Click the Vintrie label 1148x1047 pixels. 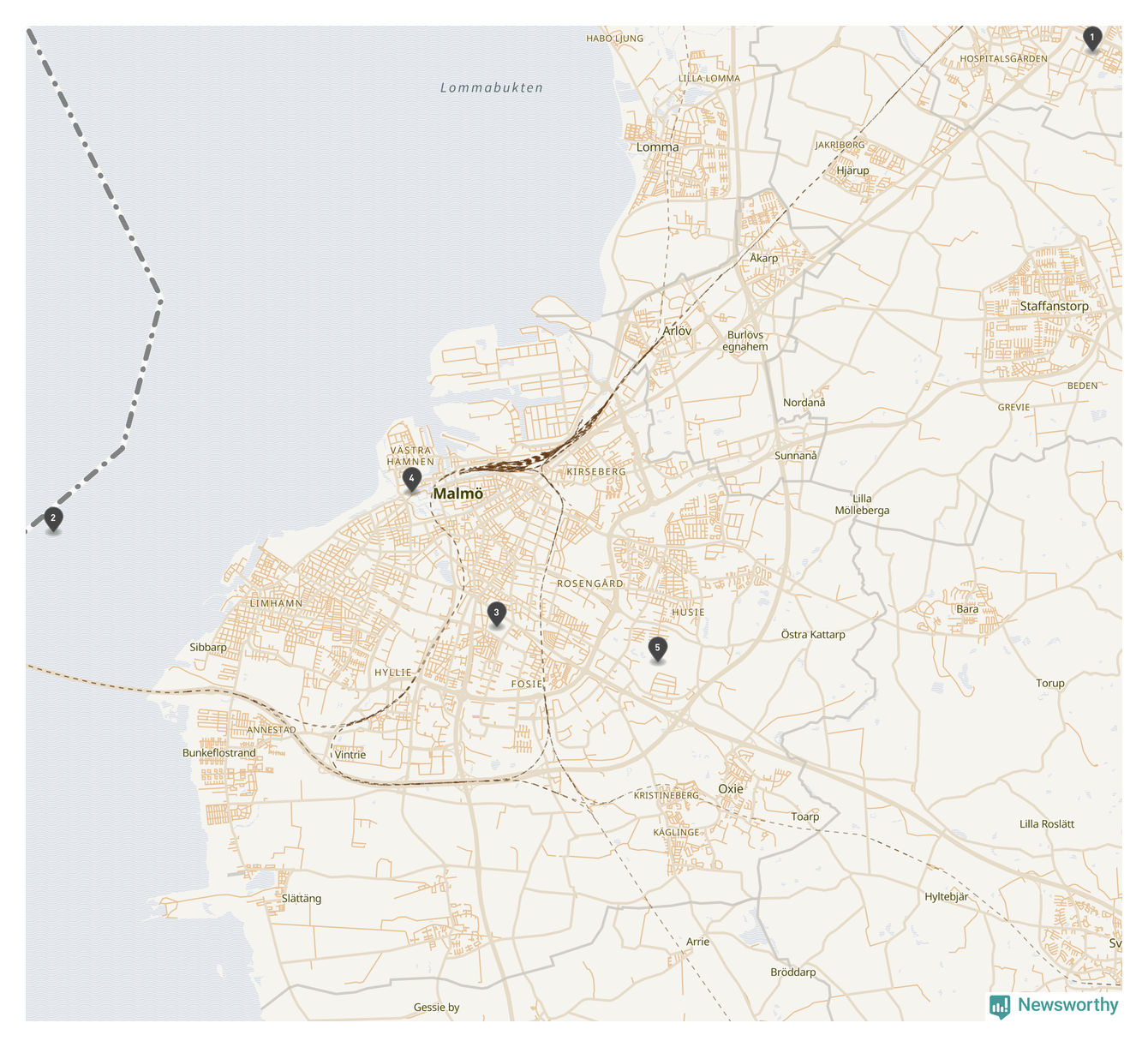click(350, 755)
